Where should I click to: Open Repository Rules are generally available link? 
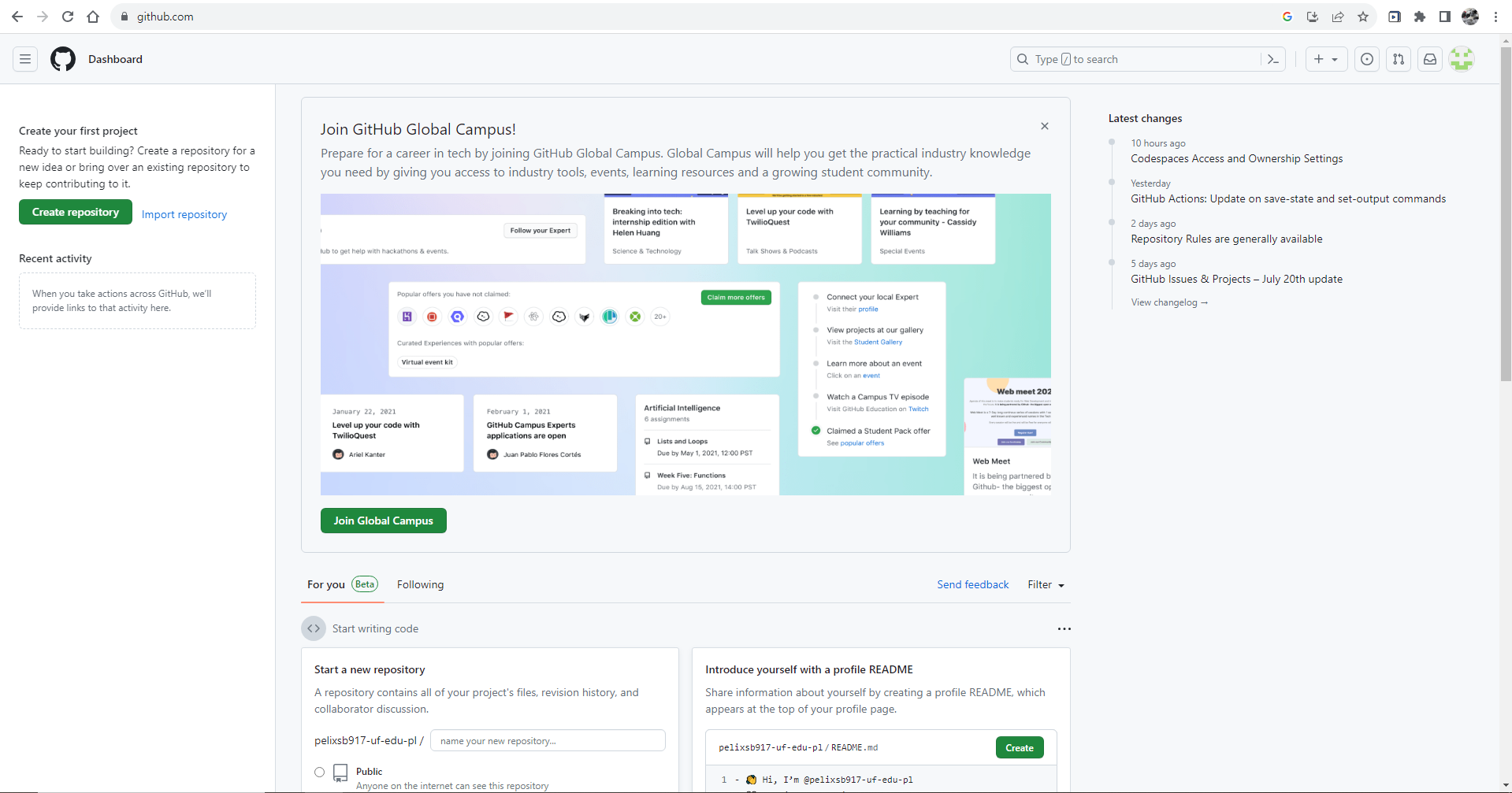point(1227,239)
